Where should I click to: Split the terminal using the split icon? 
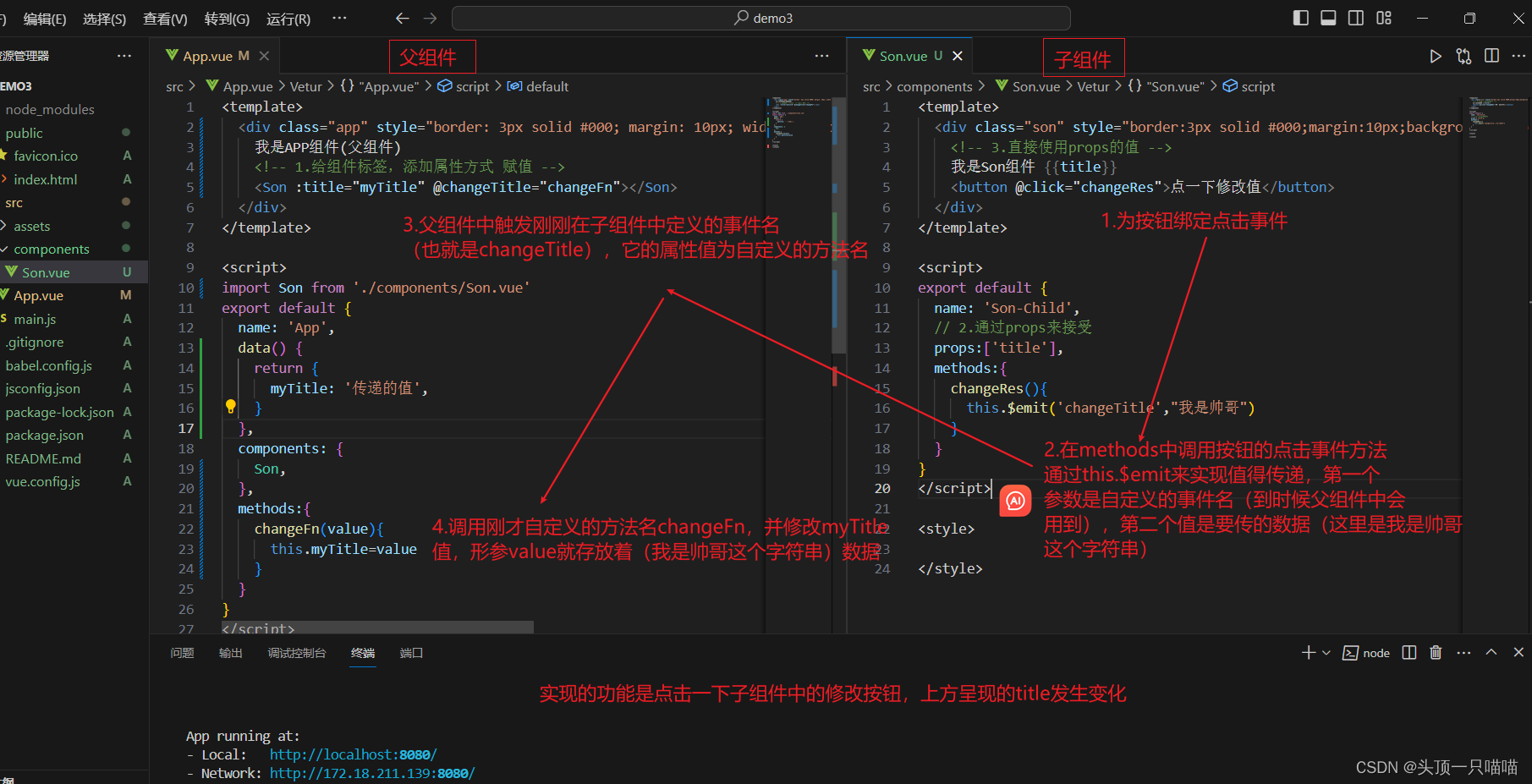[1408, 652]
